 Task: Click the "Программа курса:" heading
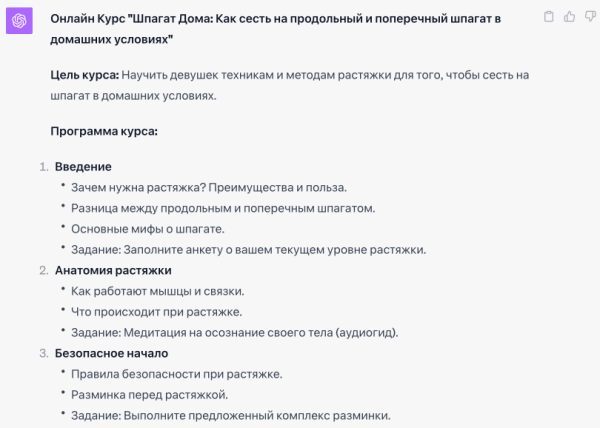point(104,131)
